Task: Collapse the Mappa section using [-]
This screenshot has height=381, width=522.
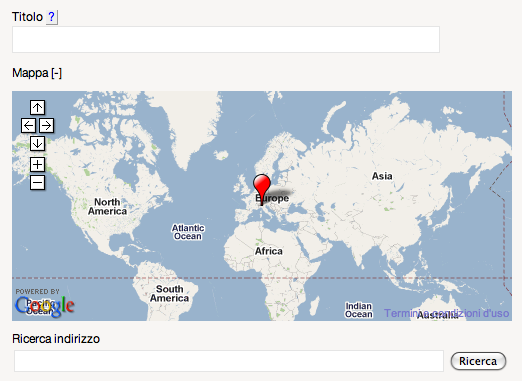Action: [x=56, y=73]
